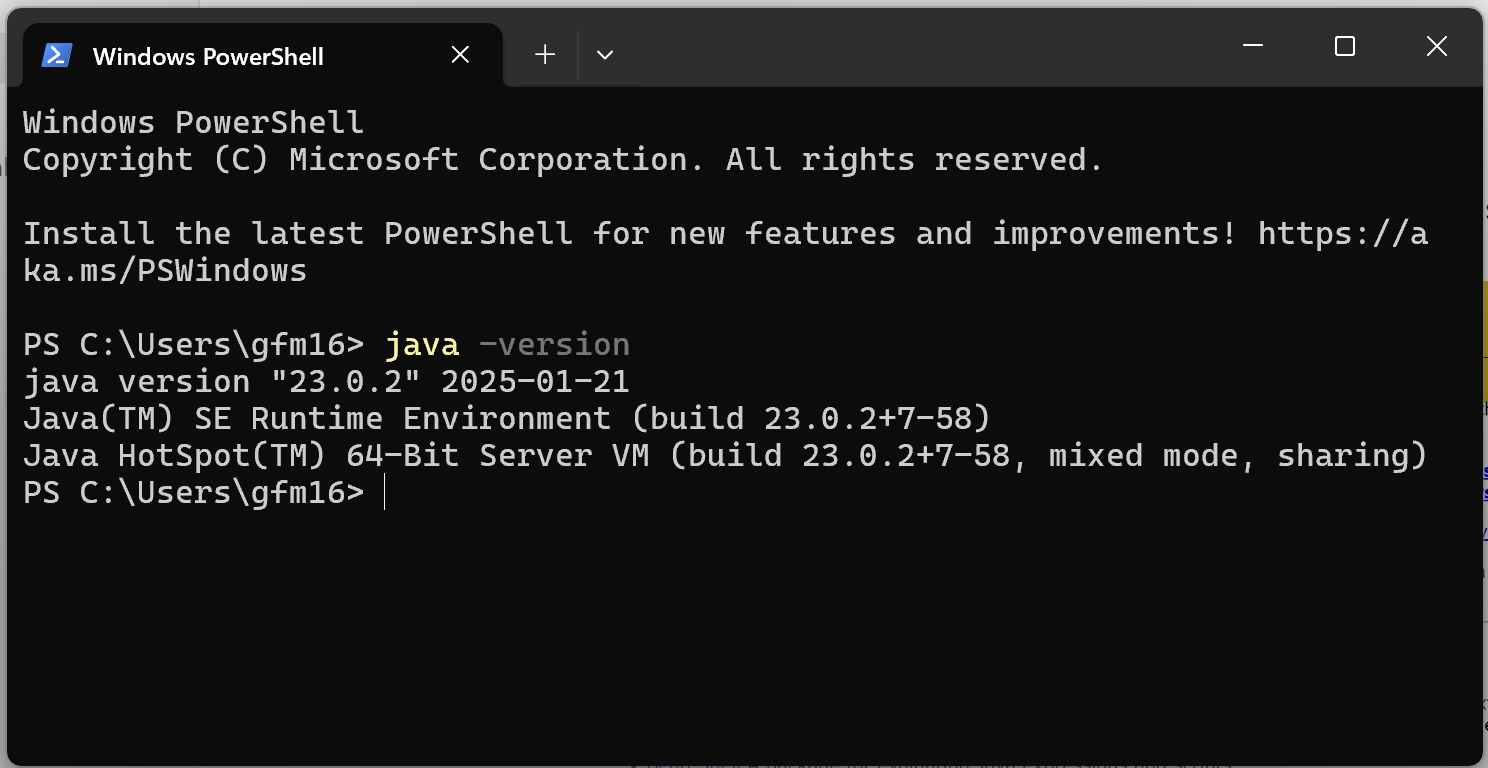The image size is (1488, 768).
Task: Open a new tab with plus icon
Action: click(545, 55)
